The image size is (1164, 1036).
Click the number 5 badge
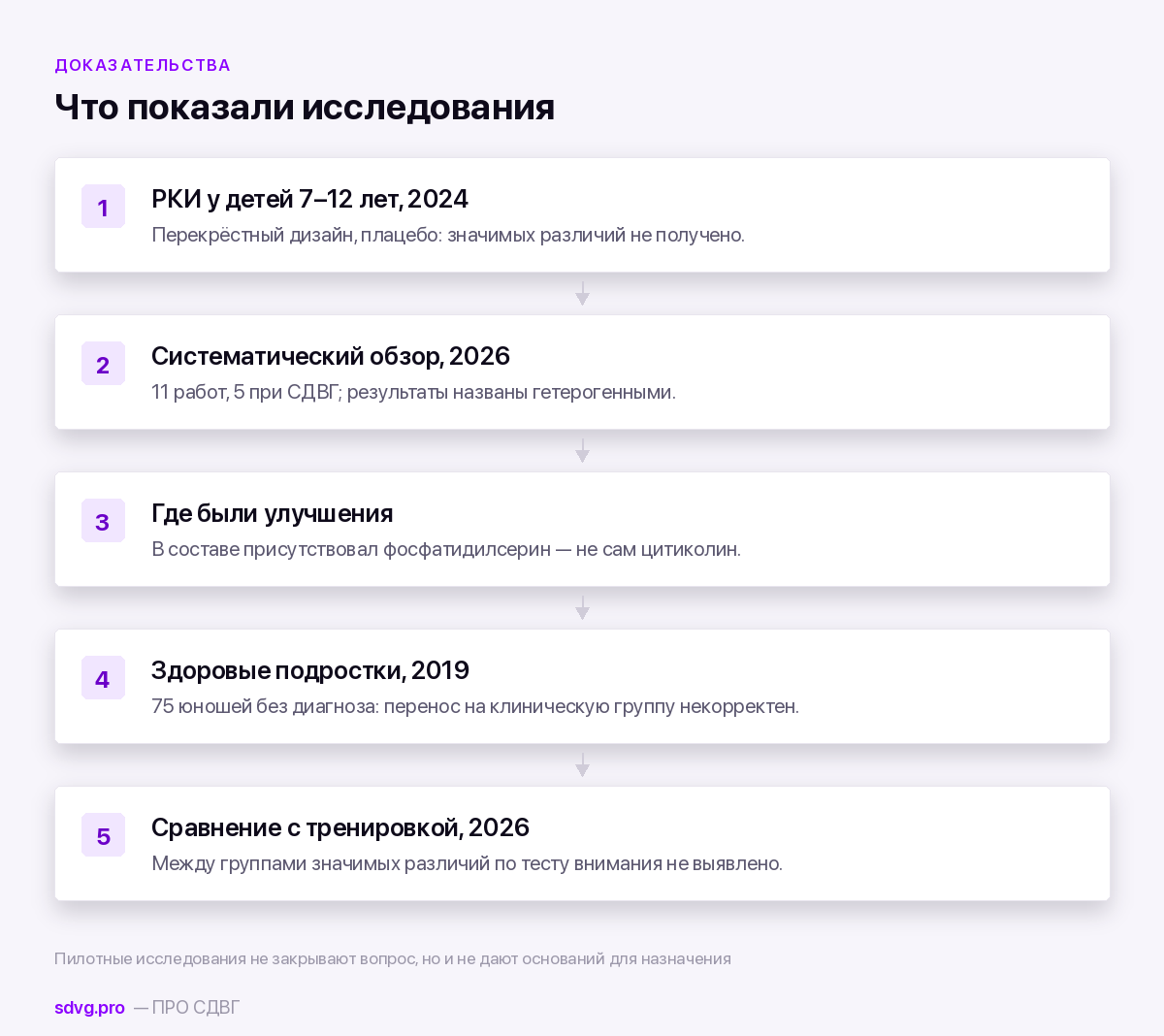[103, 835]
